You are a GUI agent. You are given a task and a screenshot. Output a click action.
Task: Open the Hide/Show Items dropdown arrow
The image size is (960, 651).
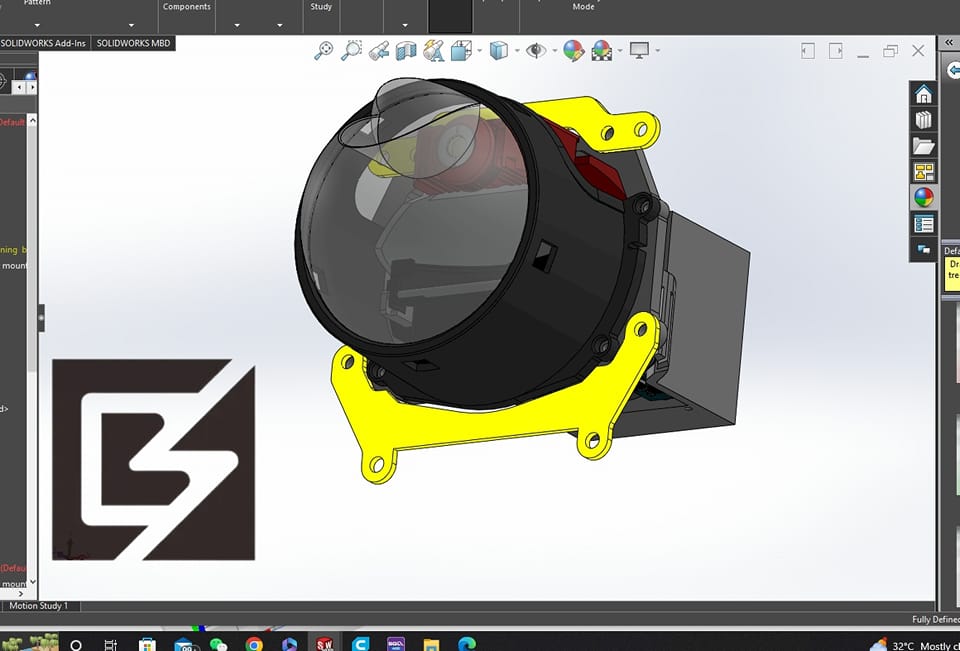coord(554,50)
